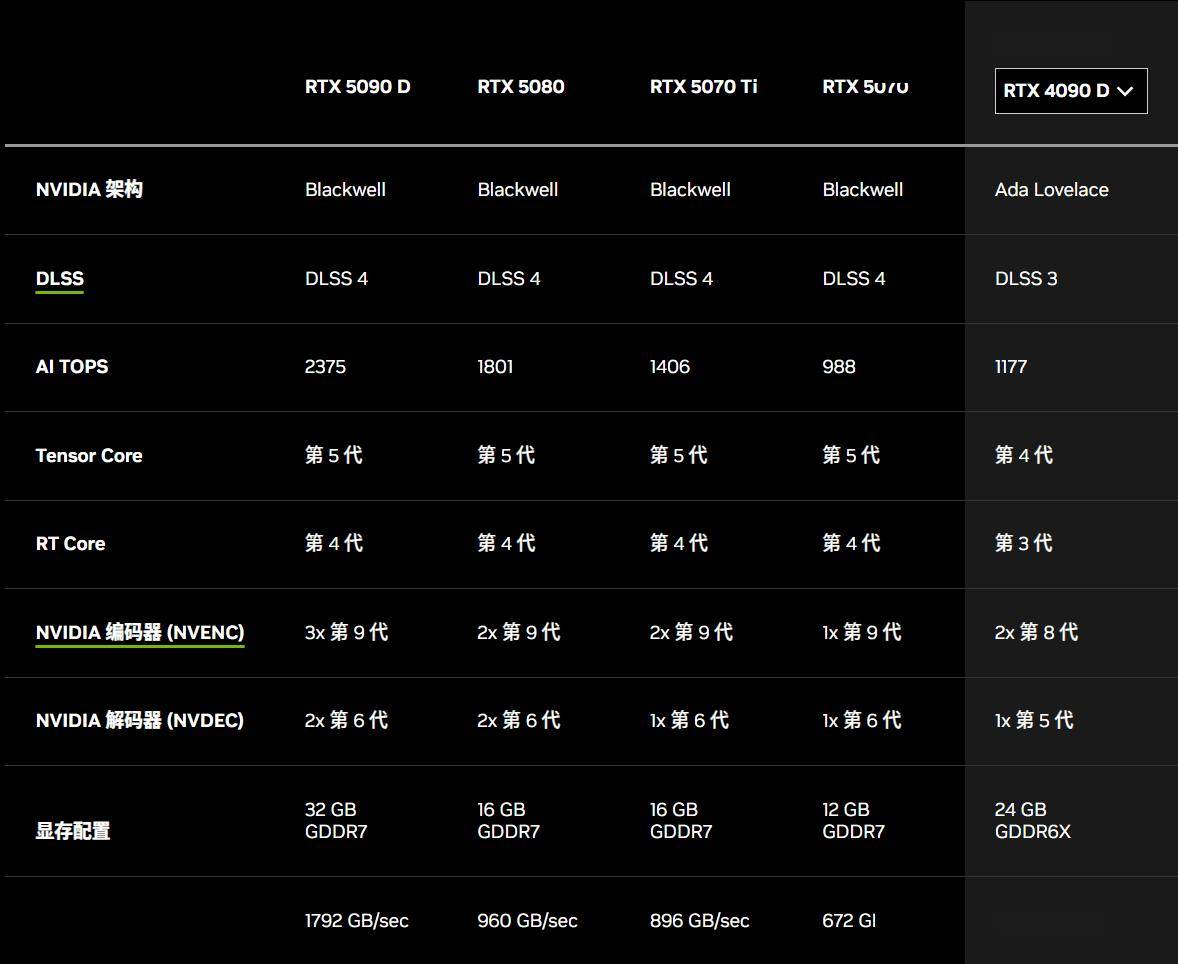Select the 1792 GB/sec bandwidth value
The width and height of the screenshot is (1178, 964).
(357, 920)
